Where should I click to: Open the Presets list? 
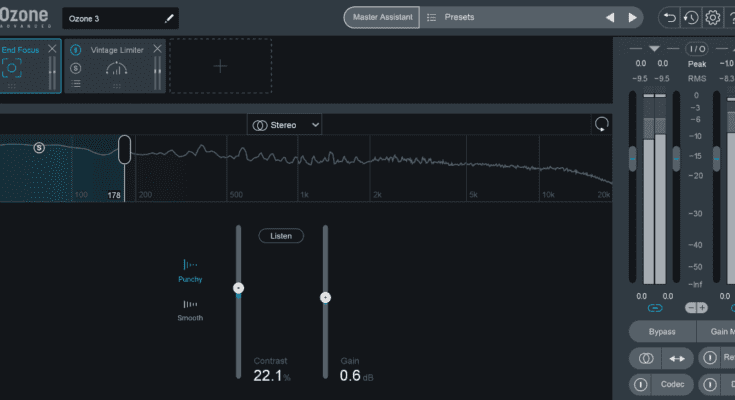coord(460,18)
